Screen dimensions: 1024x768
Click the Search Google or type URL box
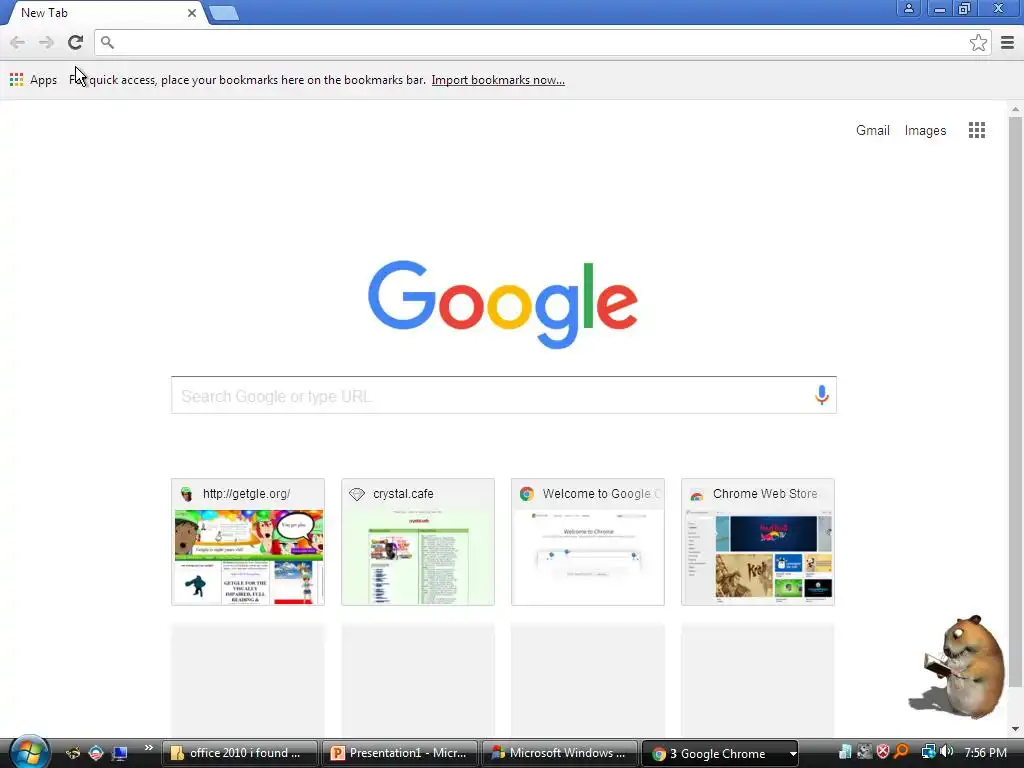503,395
